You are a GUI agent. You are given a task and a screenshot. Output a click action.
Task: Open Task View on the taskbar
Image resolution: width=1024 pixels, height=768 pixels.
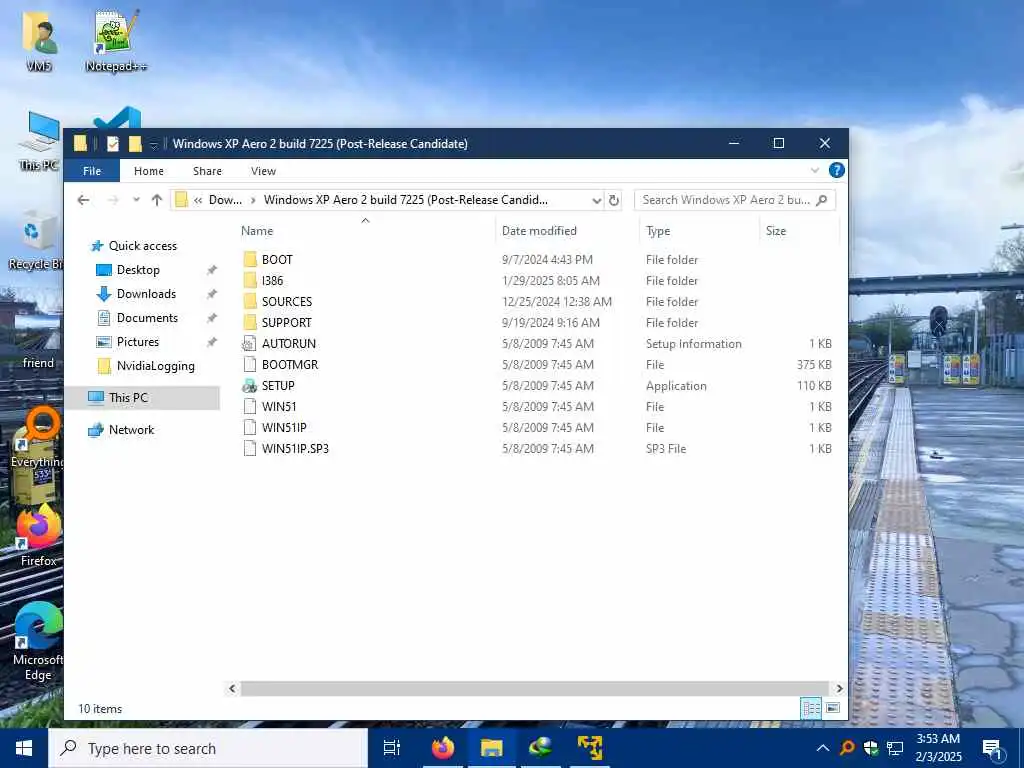pos(392,748)
